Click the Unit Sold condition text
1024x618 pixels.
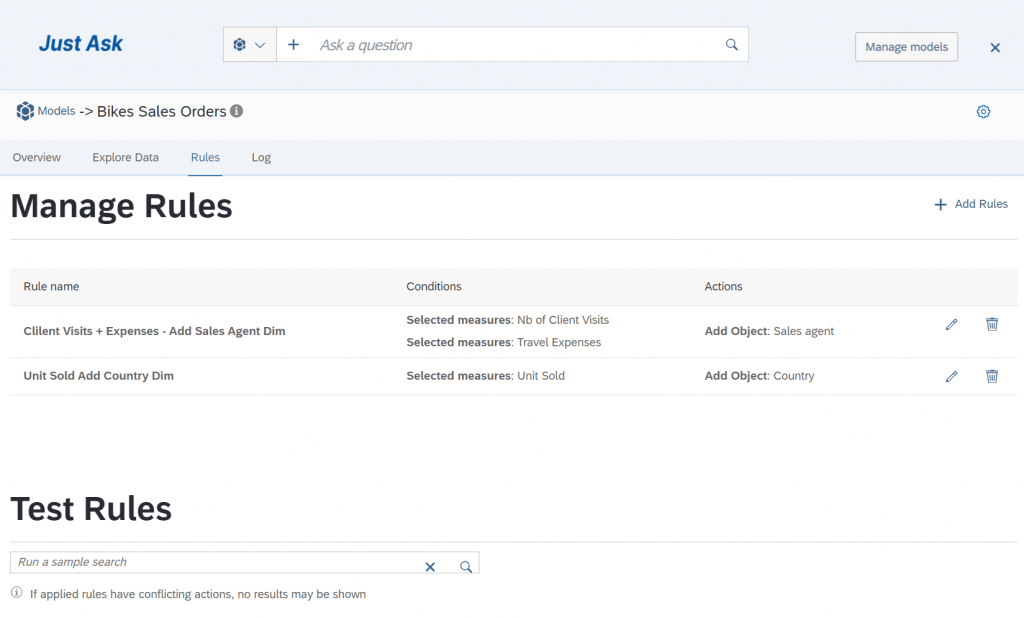(x=485, y=376)
